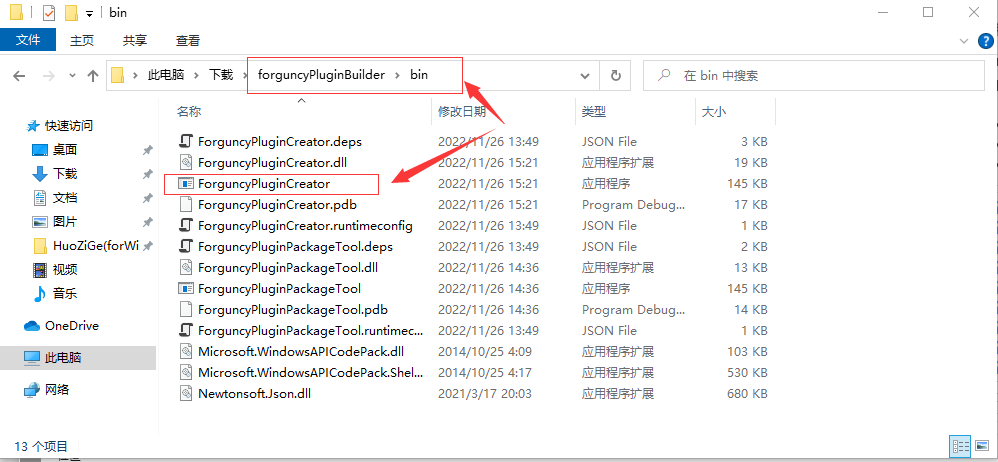The height and width of the screenshot is (462, 998).
Task: Click the breadcrumb chevron after 此电脑
Action: click(197, 75)
